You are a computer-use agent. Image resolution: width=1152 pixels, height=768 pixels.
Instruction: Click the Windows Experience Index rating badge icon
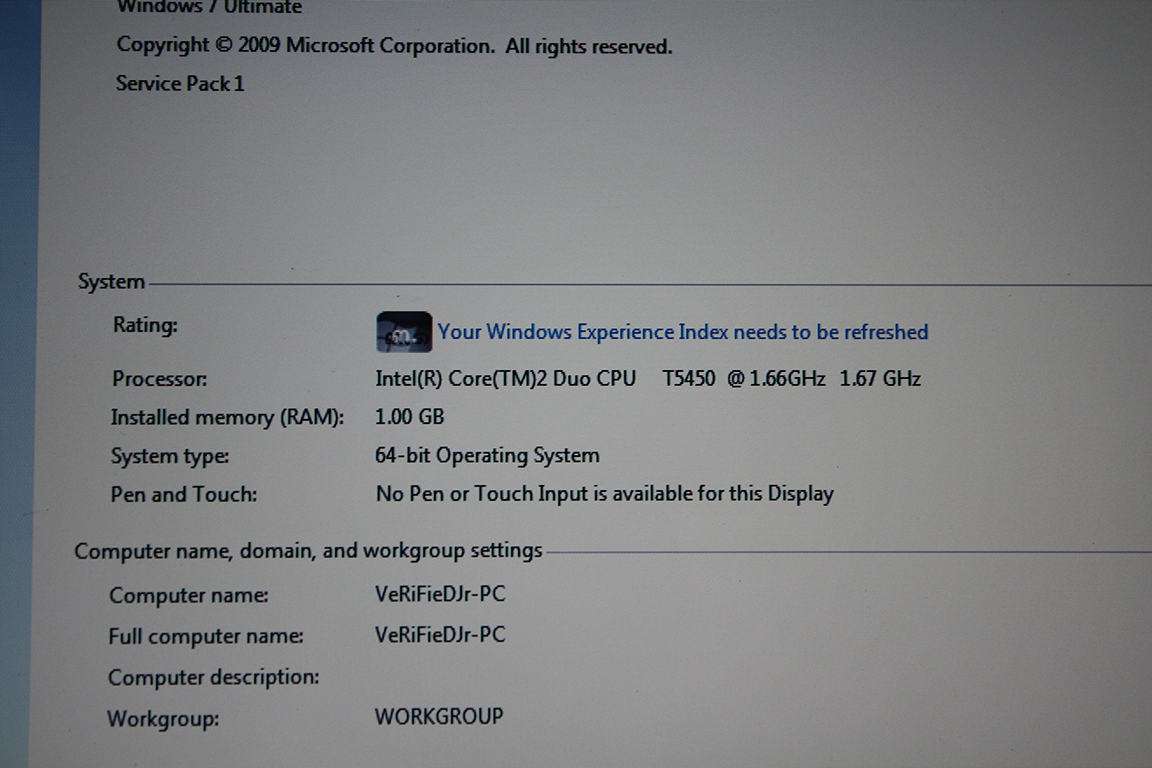click(404, 332)
